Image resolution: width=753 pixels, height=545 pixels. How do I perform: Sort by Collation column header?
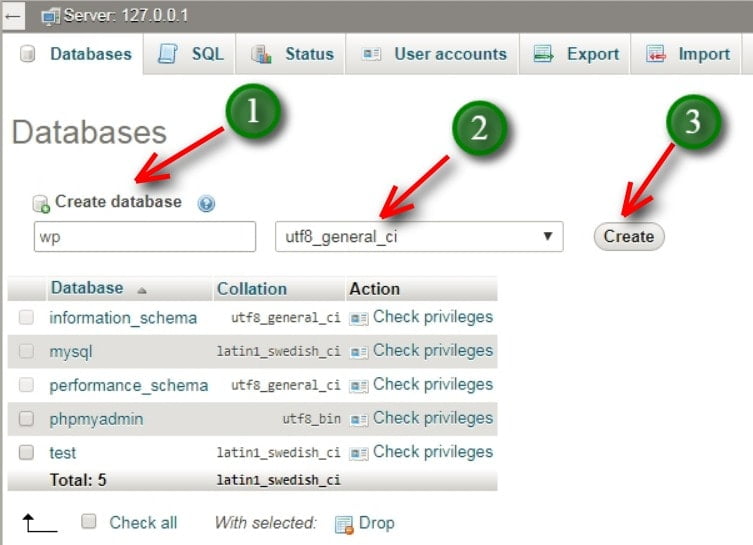[x=252, y=289]
